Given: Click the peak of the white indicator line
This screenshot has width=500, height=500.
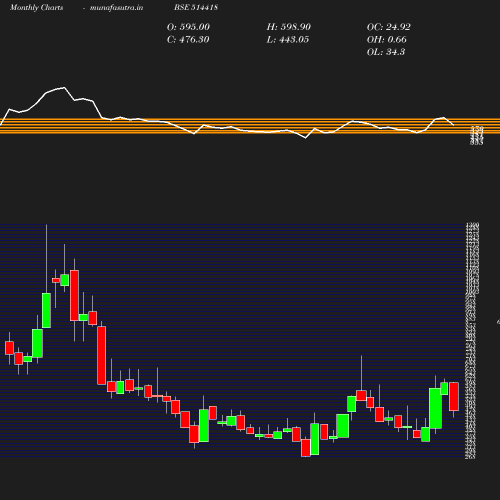Looking at the screenshot, I should (64, 88).
